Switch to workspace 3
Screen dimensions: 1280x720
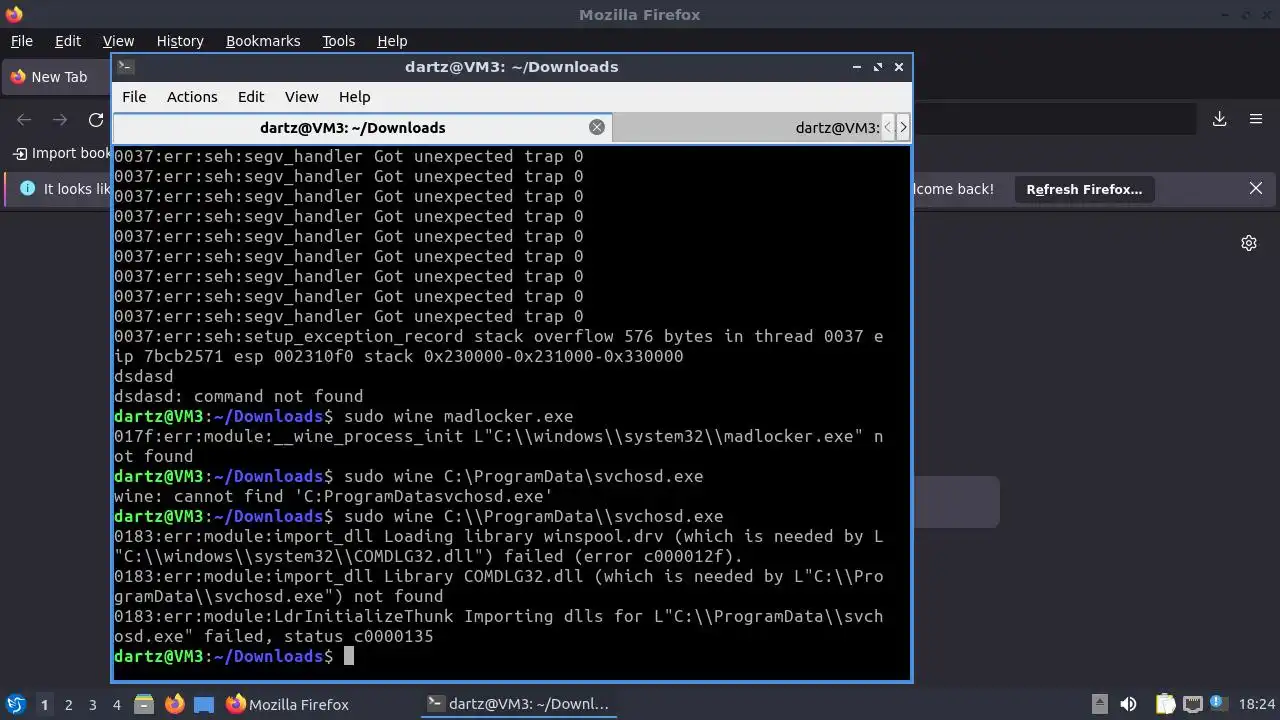point(93,705)
